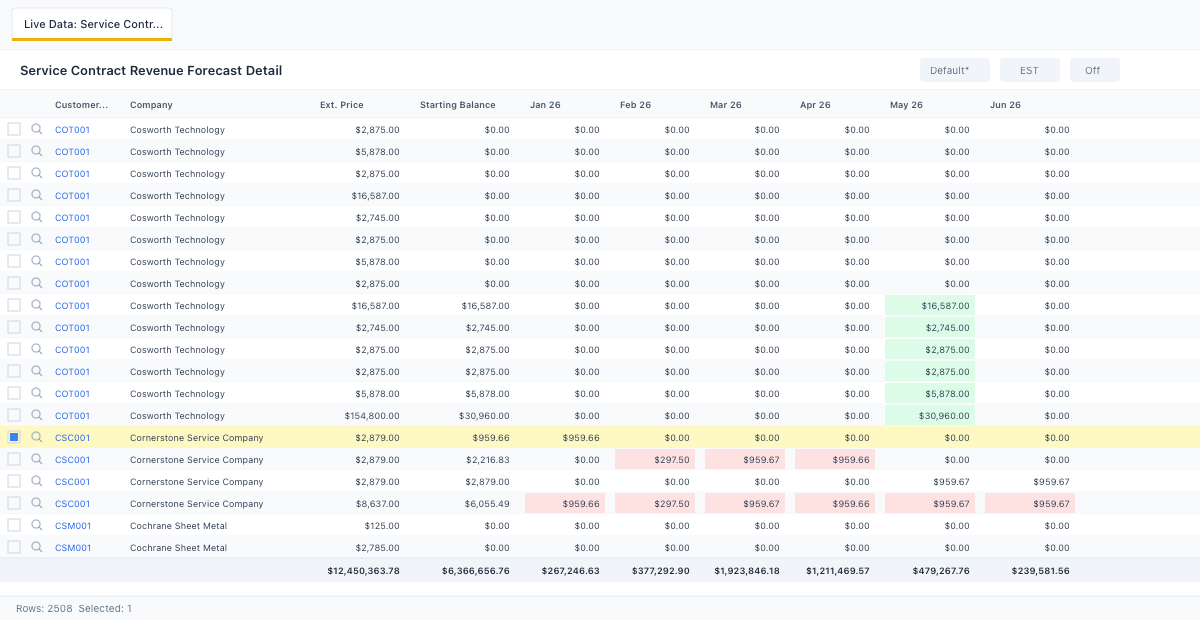Click the Starting Balance column header
Image resolution: width=1200 pixels, height=620 pixels.
(457, 105)
